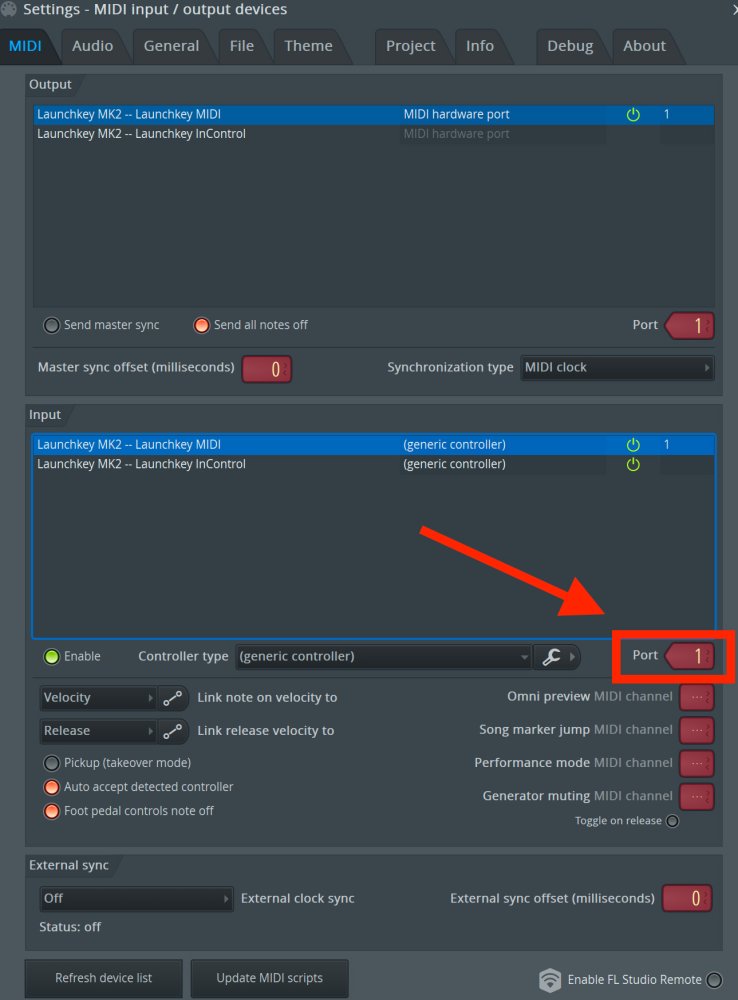Image resolution: width=738 pixels, height=1000 pixels.
Task: Toggle Send all notes off
Action: click(x=202, y=325)
